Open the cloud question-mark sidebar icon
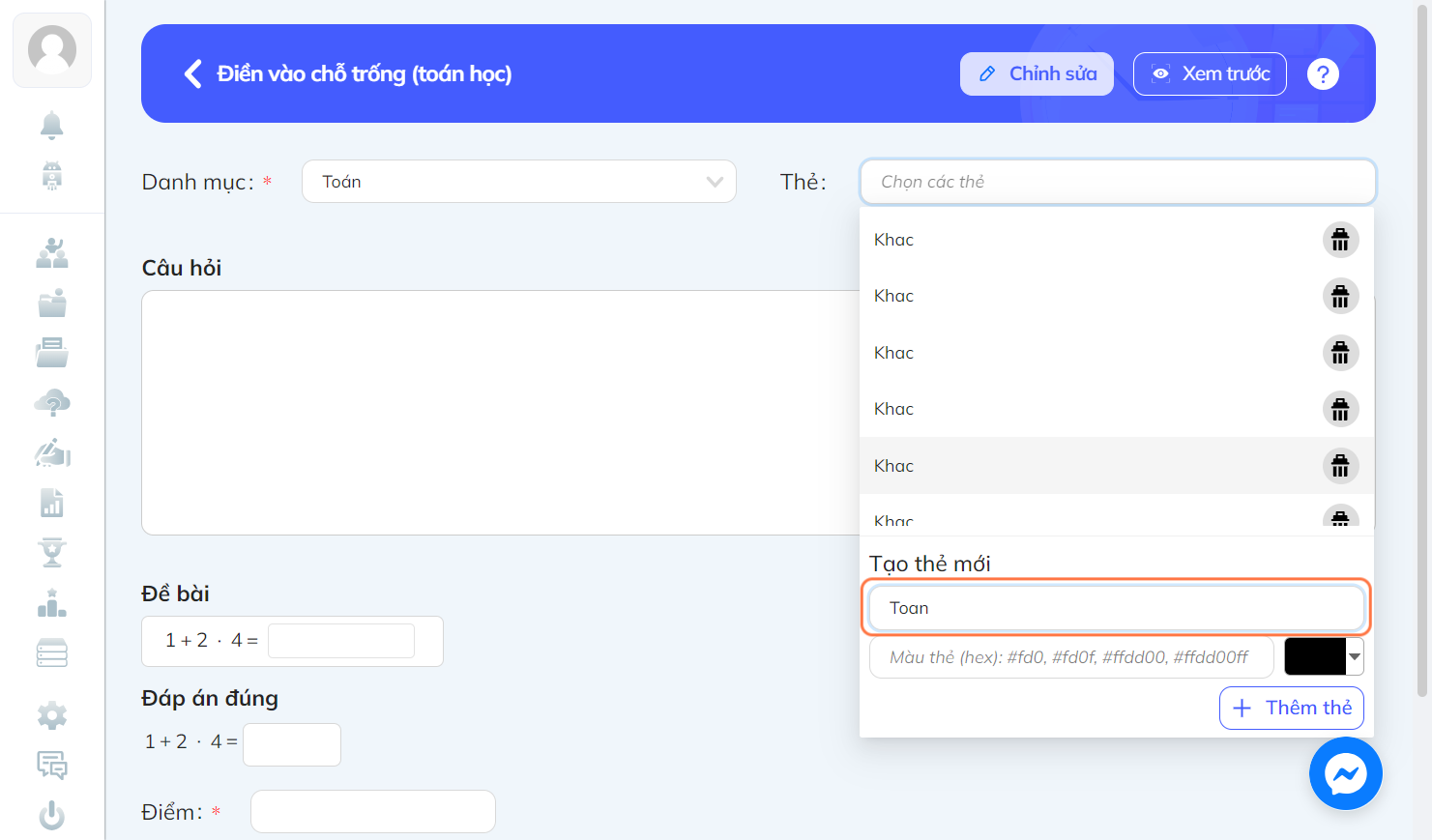The width and height of the screenshot is (1432, 840). pyautogui.click(x=52, y=403)
